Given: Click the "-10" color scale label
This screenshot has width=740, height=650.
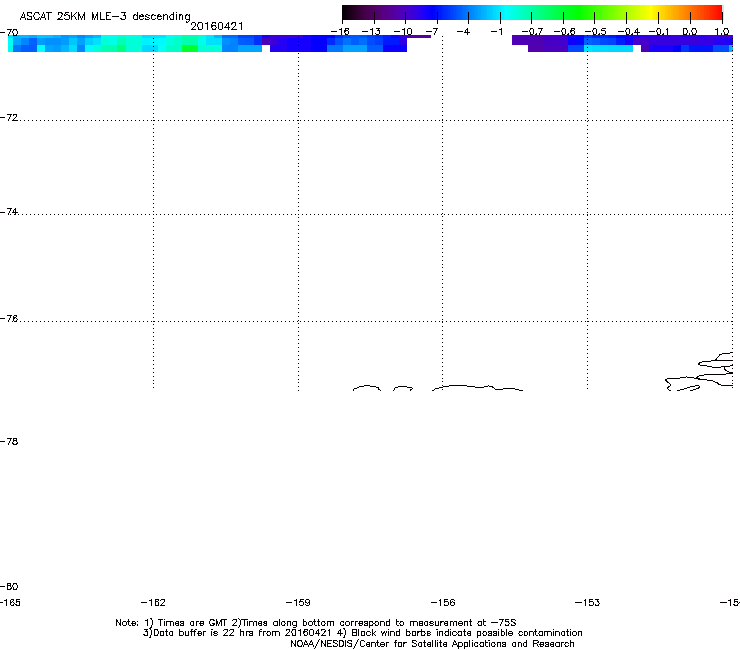Looking at the screenshot, I should click(403, 32).
